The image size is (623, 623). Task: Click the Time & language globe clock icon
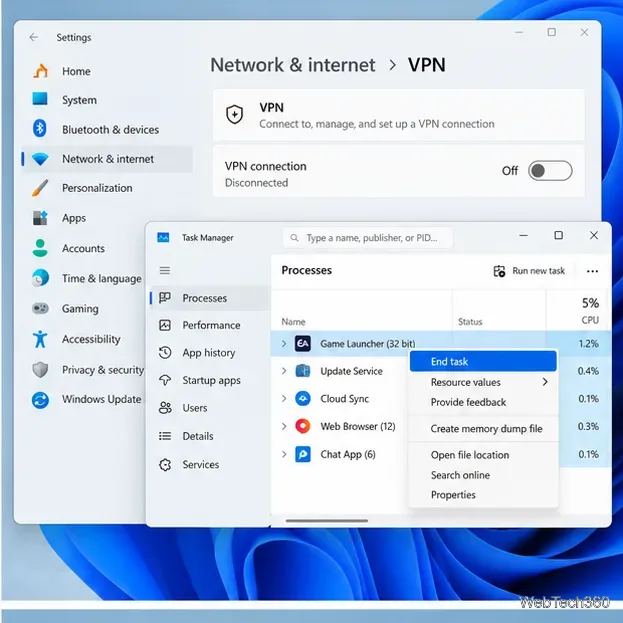coord(40,278)
